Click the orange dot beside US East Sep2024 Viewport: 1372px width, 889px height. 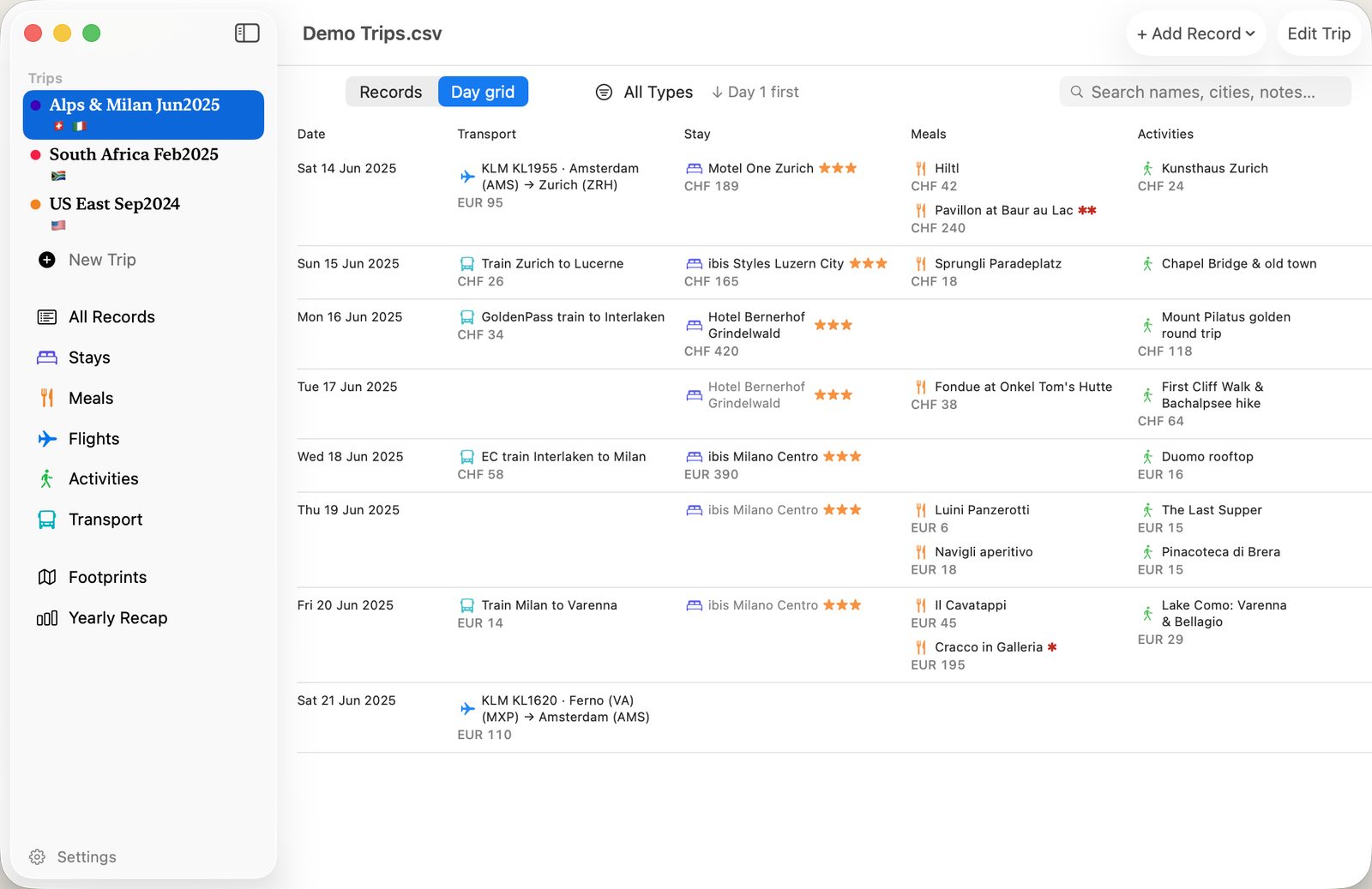35,205
